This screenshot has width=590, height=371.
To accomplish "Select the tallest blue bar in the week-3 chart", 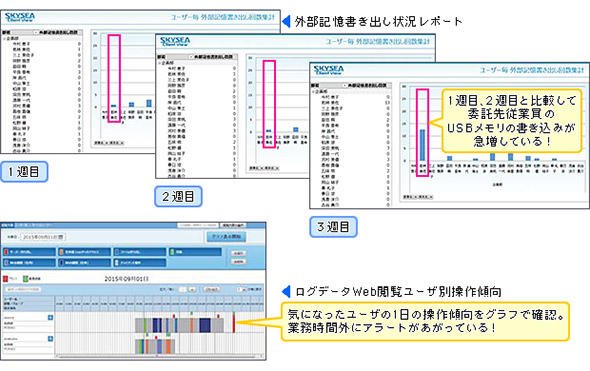I will pos(423,145).
